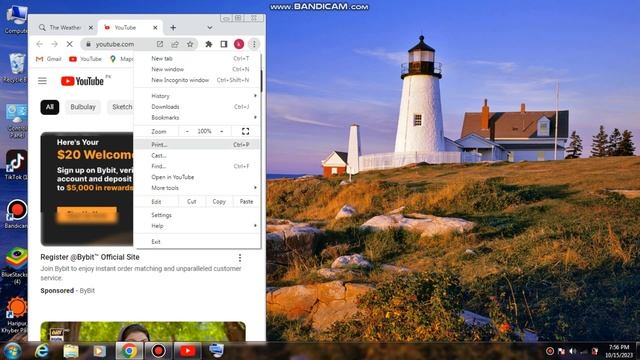Click Cut in Edit row
The height and width of the screenshot is (360, 640).
[x=191, y=202]
